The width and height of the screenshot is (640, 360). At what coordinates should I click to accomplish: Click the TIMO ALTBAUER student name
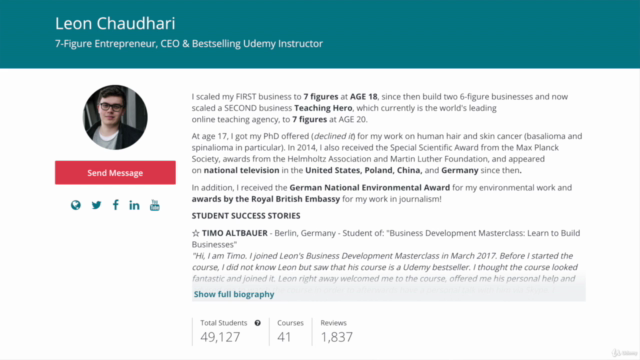[235, 233]
